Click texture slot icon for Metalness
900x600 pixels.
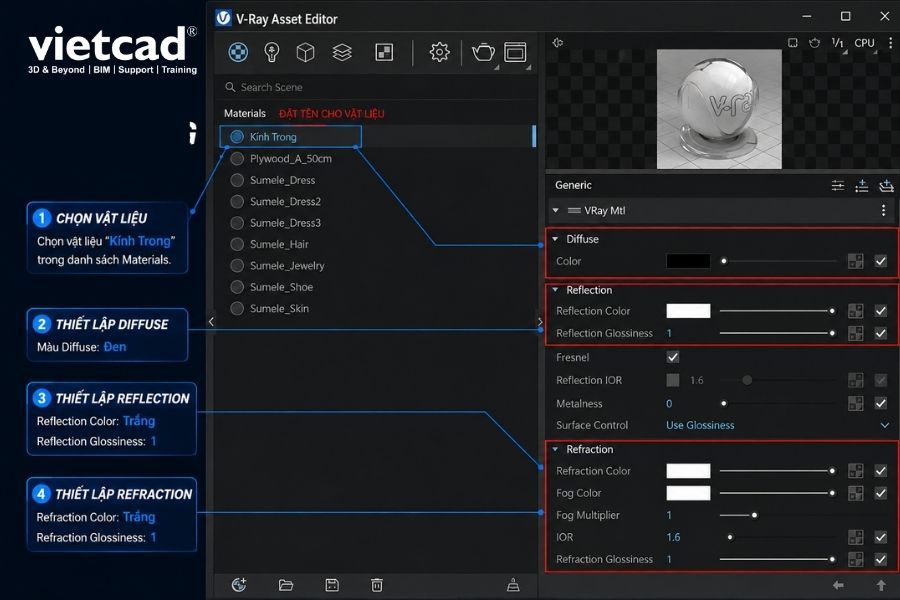[855, 404]
